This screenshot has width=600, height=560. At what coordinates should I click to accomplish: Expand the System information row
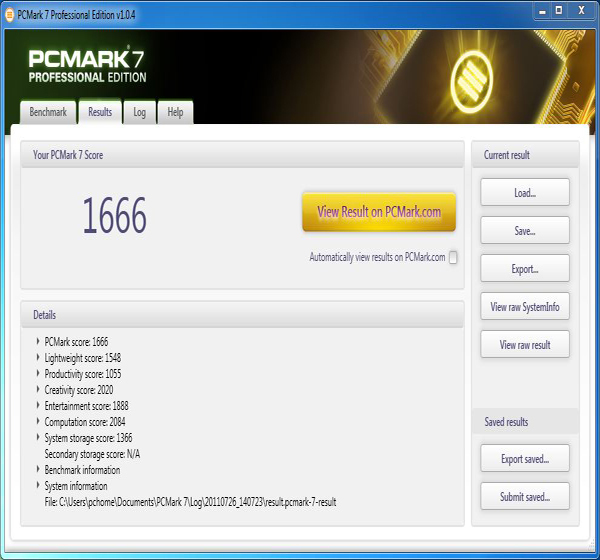coord(38,485)
